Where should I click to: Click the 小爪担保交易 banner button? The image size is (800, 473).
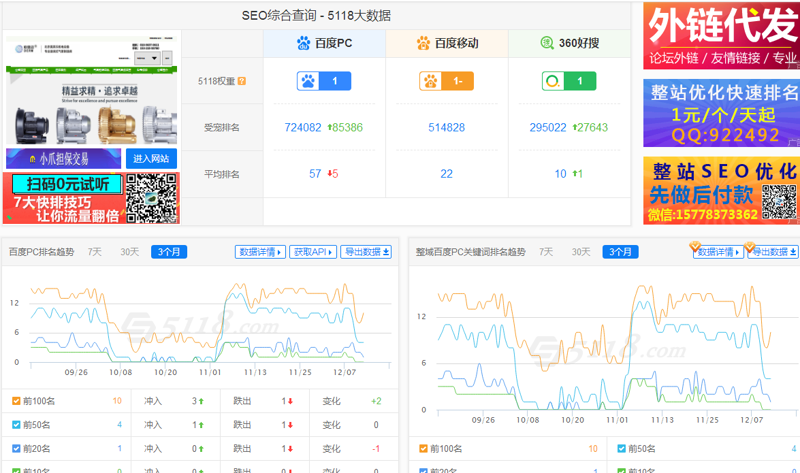click(x=63, y=159)
